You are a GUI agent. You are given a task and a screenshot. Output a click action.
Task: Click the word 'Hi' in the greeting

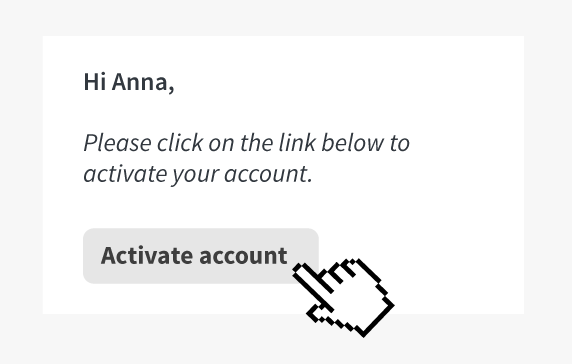coord(95,82)
